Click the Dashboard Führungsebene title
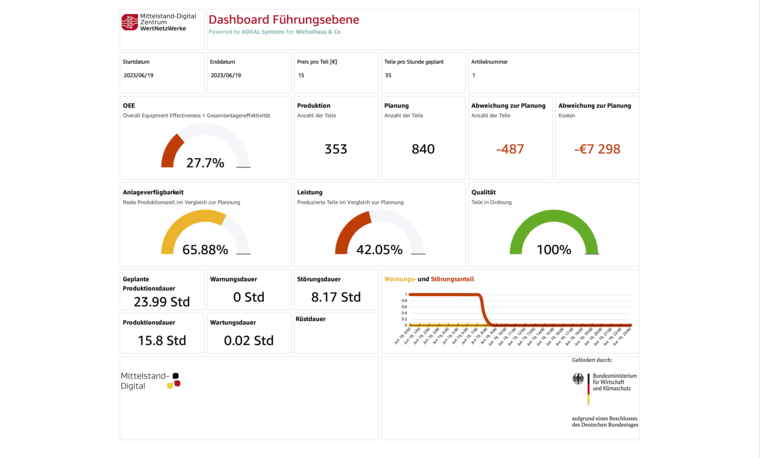This screenshot has height=458, width=760. (284, 20)
